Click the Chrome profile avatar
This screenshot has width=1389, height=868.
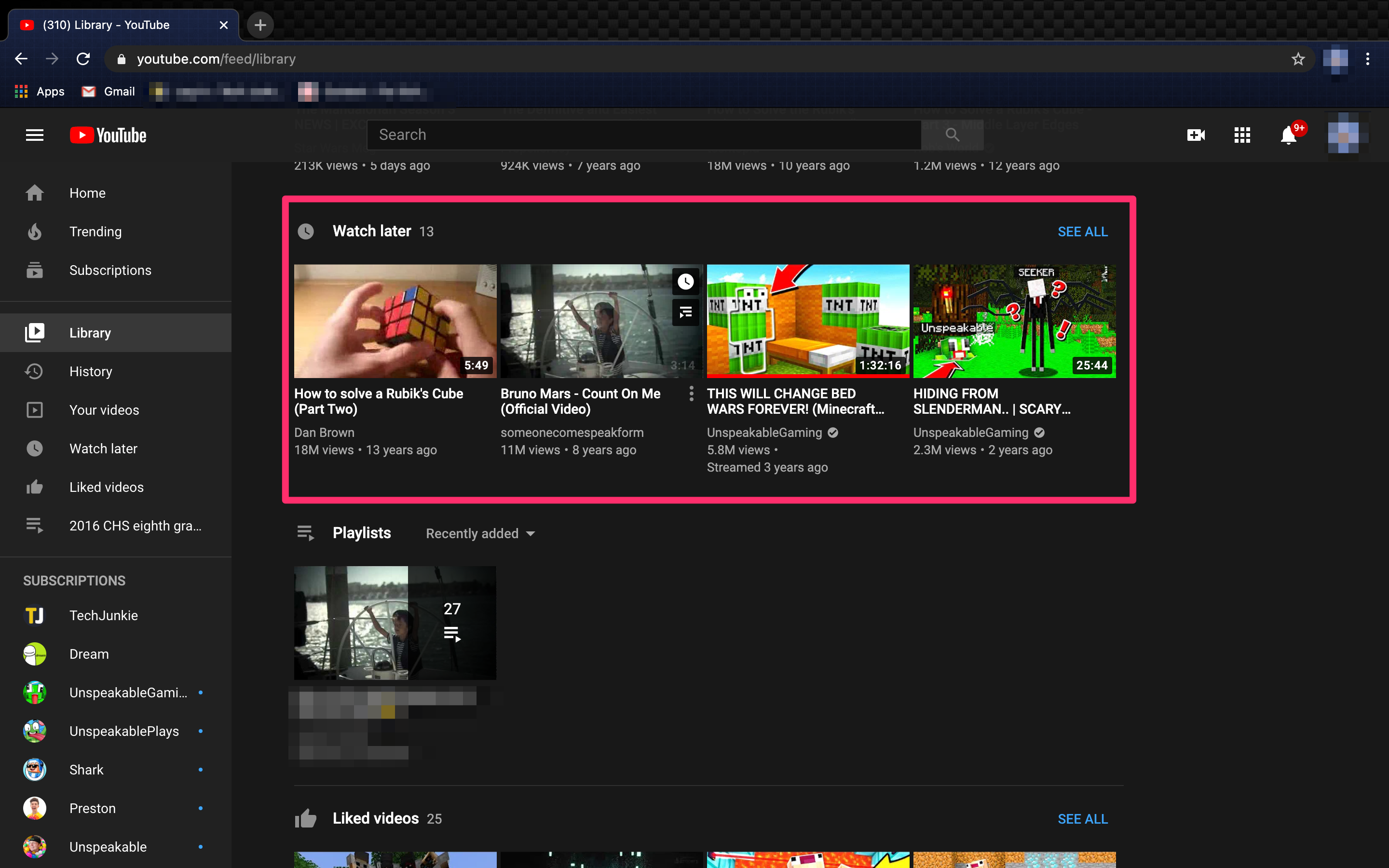click(x=1335, y=58)
